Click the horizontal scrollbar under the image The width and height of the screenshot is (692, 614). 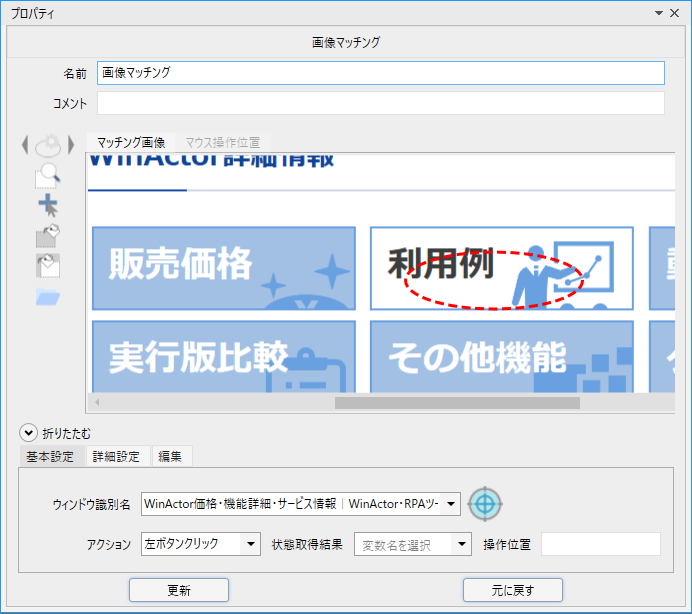pyautogui.click(x=457, y=403)
